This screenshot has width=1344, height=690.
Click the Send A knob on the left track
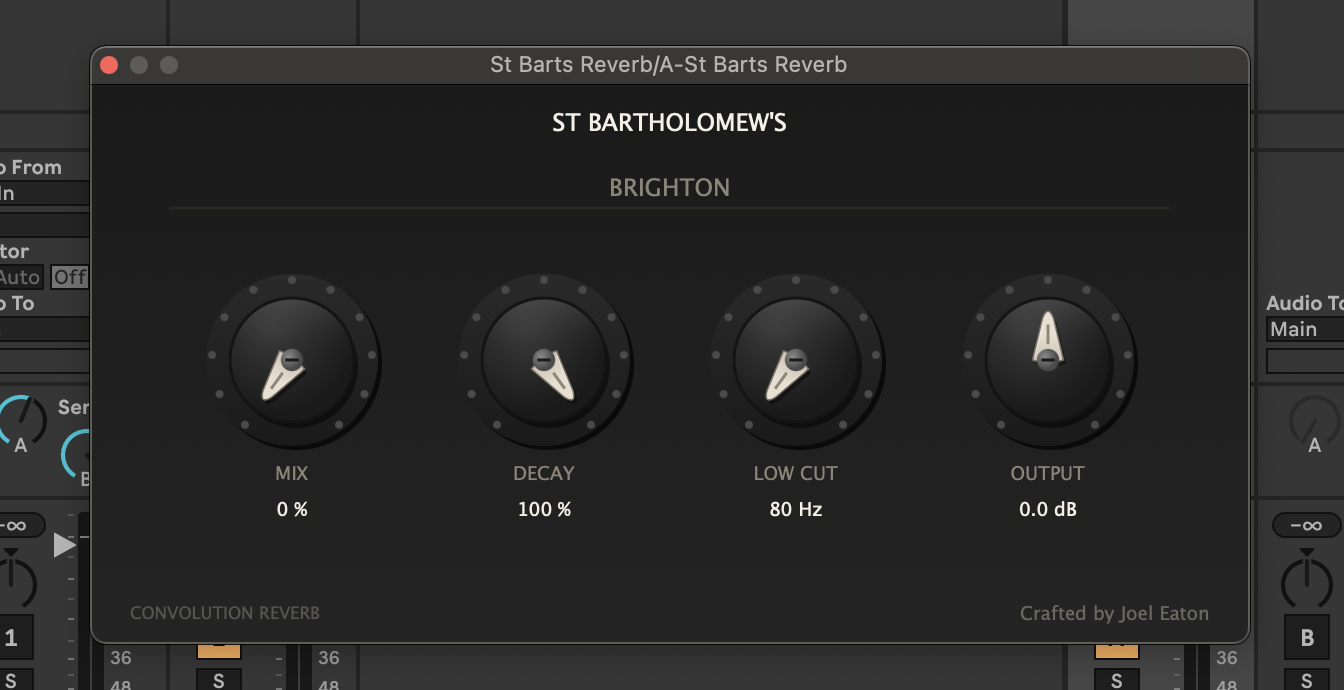18,420
